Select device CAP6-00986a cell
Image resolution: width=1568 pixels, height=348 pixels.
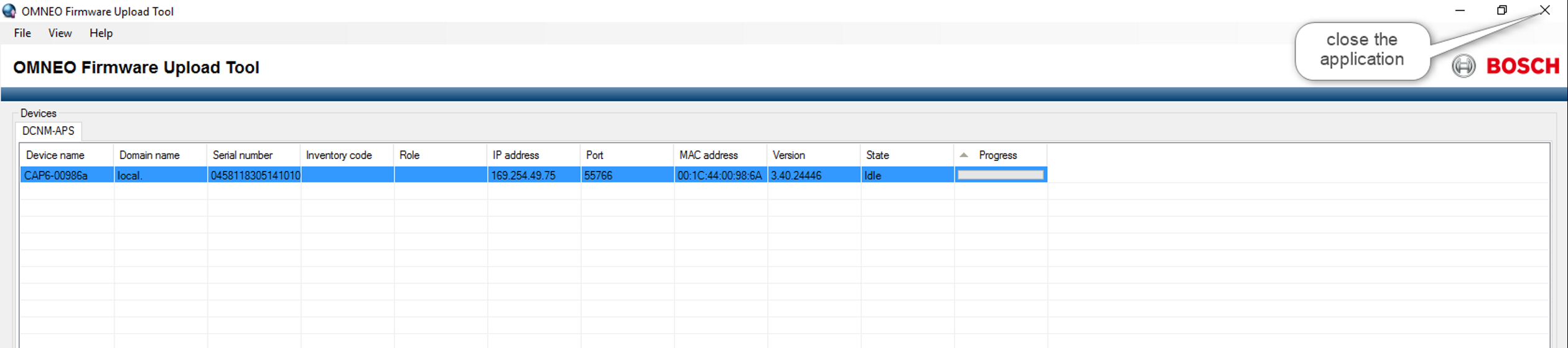(x=67, y=175)
